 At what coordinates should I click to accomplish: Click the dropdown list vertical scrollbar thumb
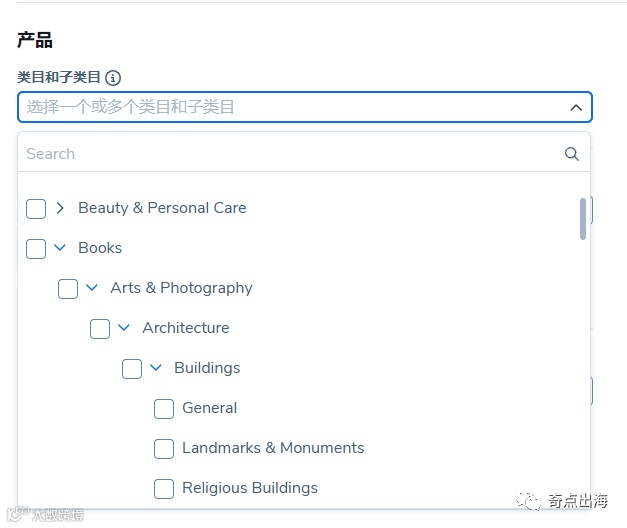point(583,219)
